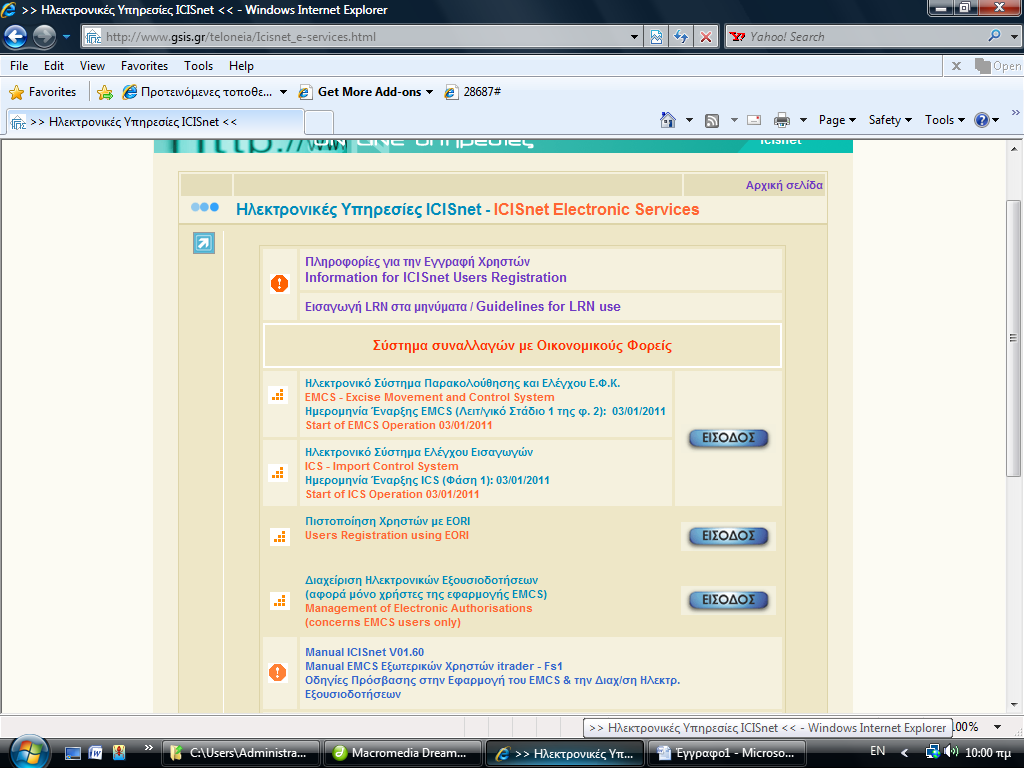The image size is (1024, 768).
Task: Expand the address bar history dropdown
Action: pyautogui.click(x=633, y=37)
